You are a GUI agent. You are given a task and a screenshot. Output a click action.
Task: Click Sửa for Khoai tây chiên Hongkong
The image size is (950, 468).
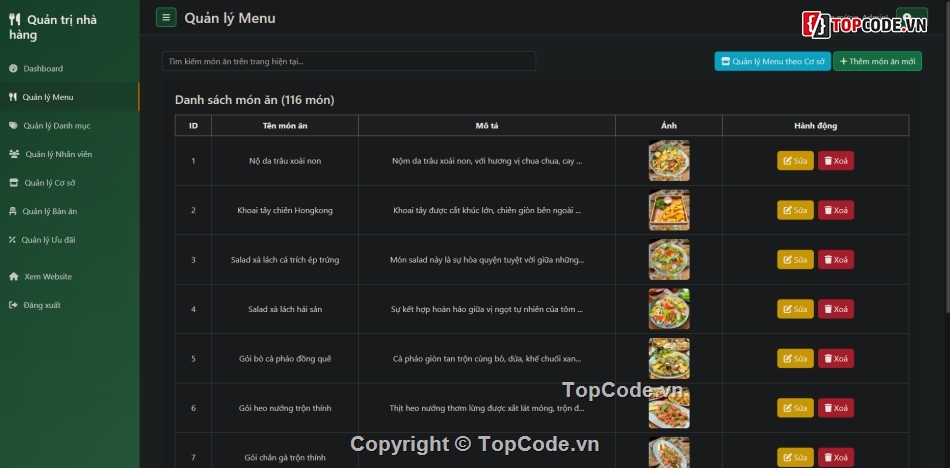[x=795, y=210]
